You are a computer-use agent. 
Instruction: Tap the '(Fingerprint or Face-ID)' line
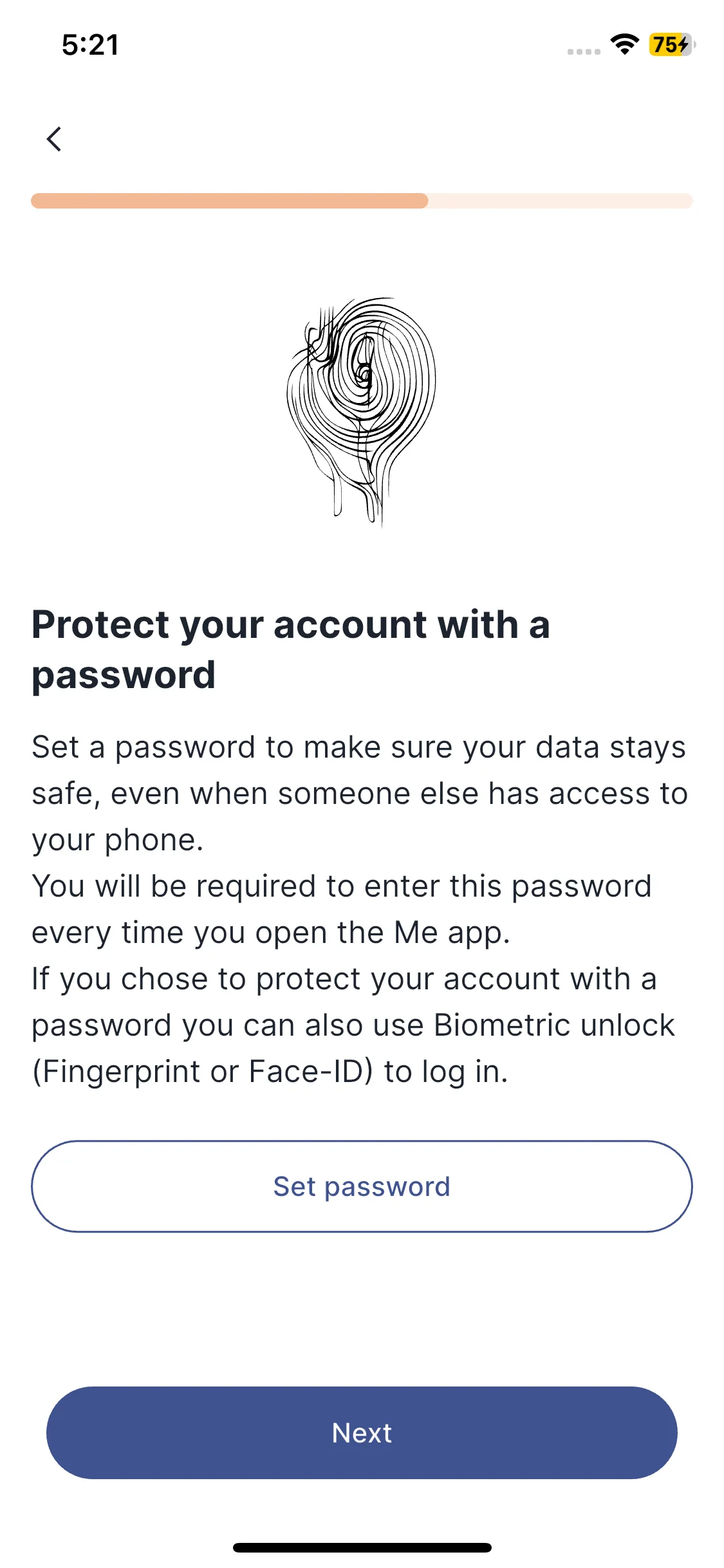270,1072
